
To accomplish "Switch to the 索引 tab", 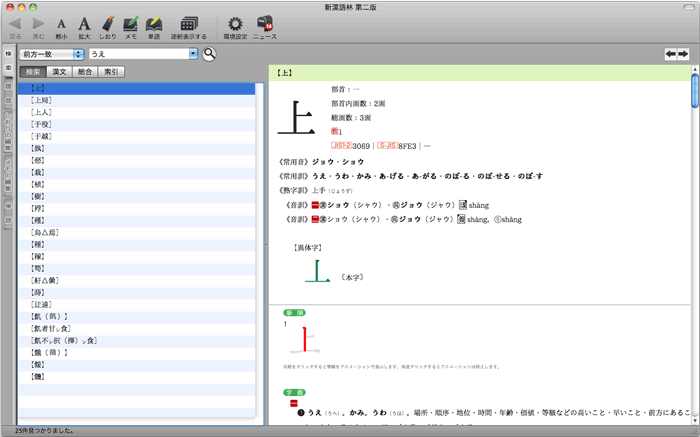I will pyautogui.click(x=111, y=71).
